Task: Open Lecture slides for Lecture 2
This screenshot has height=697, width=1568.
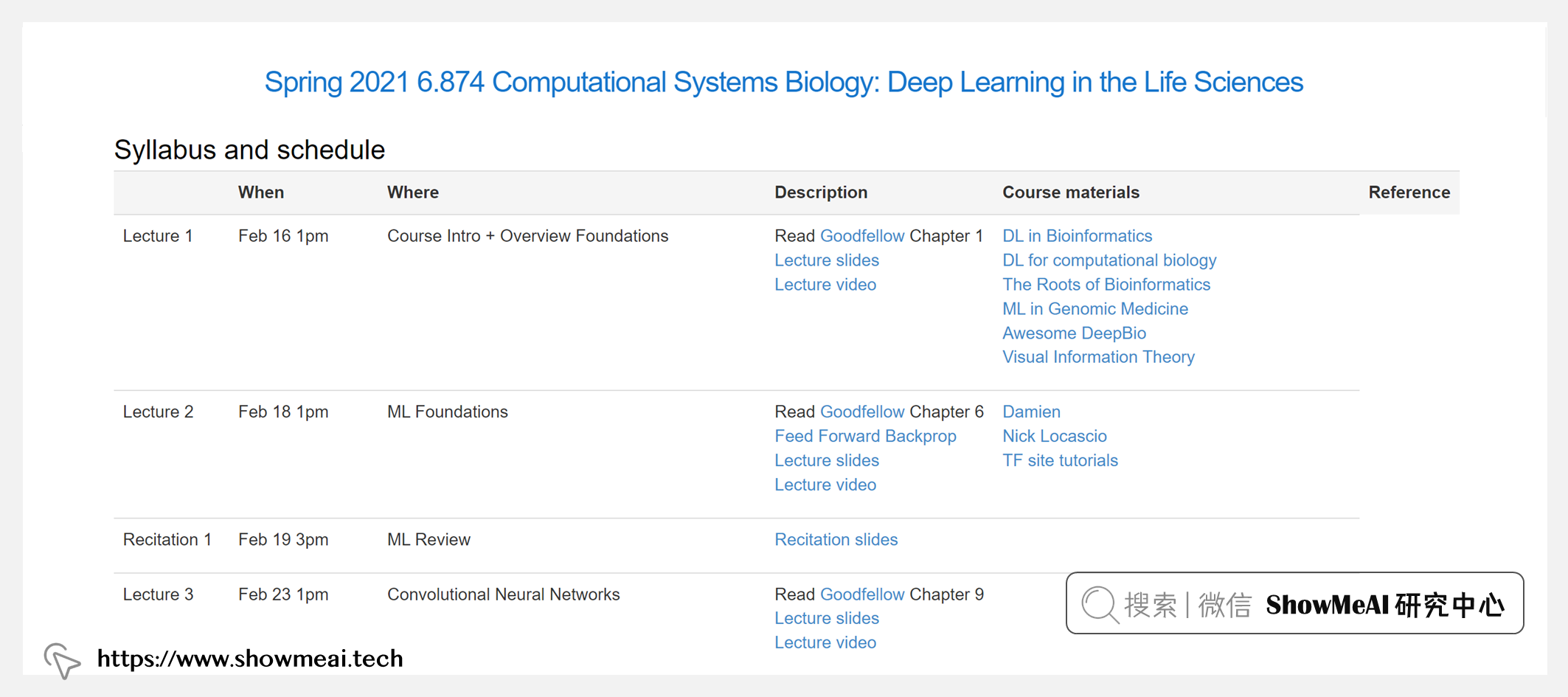Action: coord(826,460)
